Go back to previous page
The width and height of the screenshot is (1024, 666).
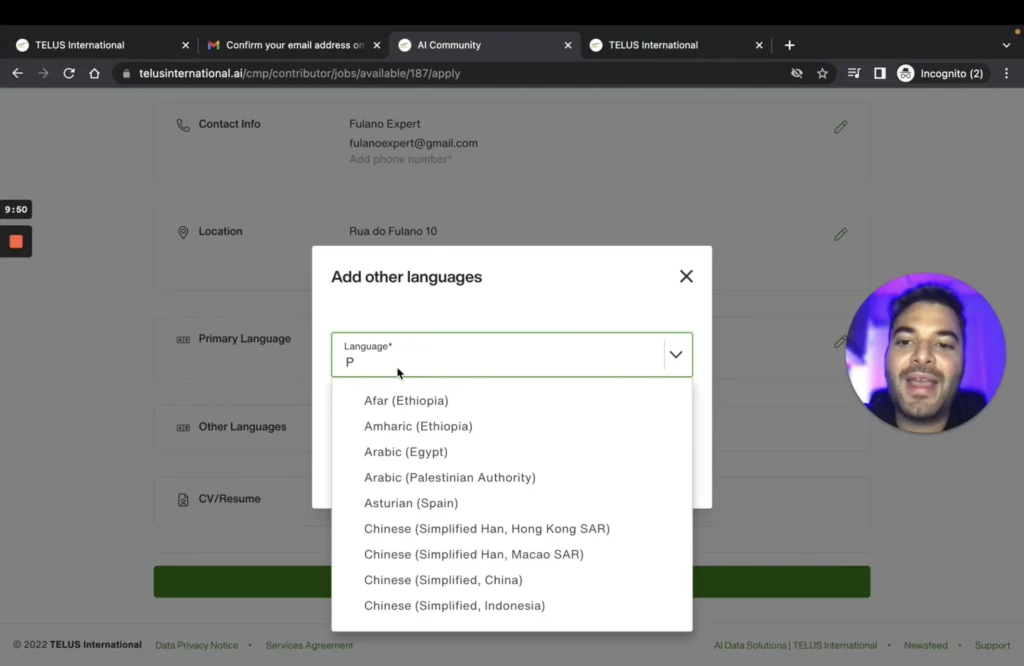click(x=17, y=73)
